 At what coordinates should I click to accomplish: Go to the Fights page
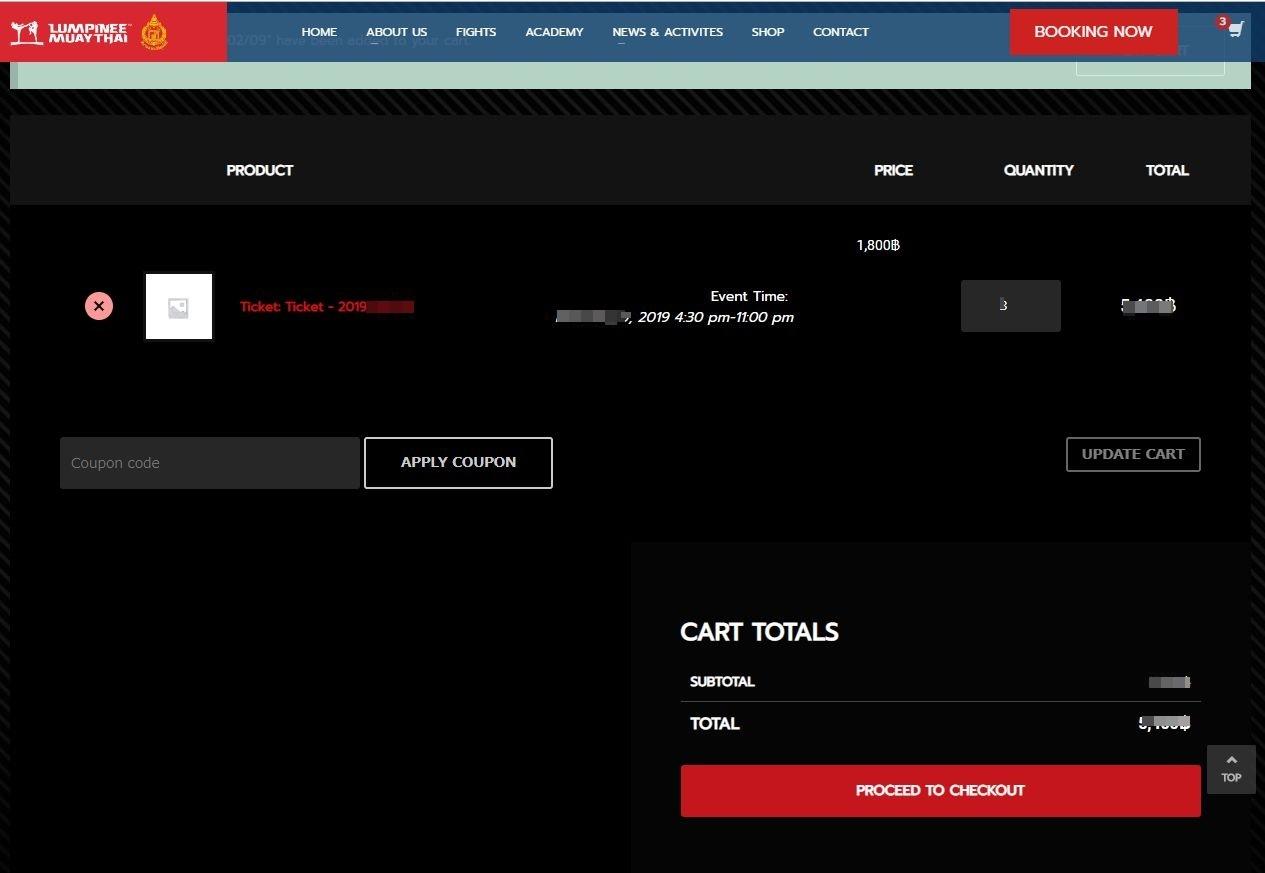click(476, 32)
